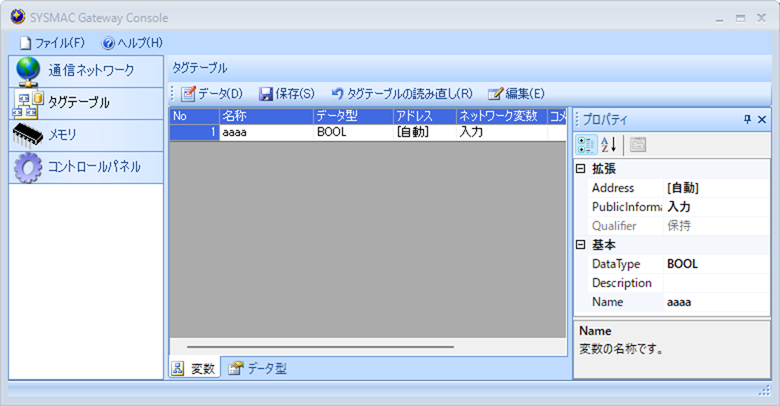Image resolution: width=780 pixels, height=406 pixels.
Task: Click the アドレス column header
Action: 425,116
